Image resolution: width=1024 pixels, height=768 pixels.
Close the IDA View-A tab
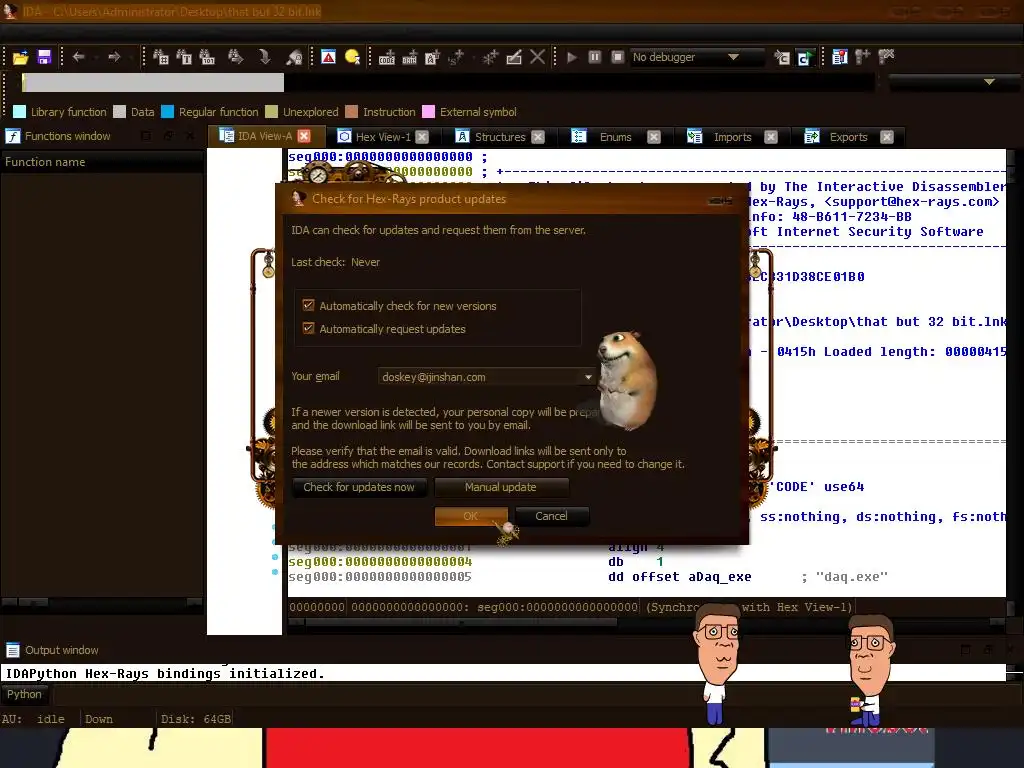pos(304,136)
